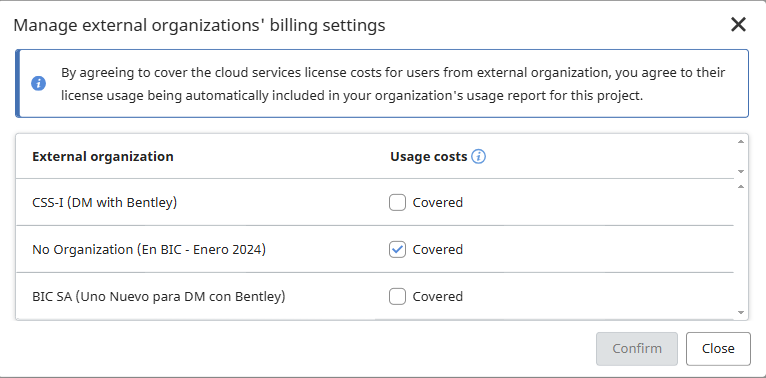Select the CSS-I (DM with Bentley) row name
Screen dimensions: 766x378
[x=105, y=202]
